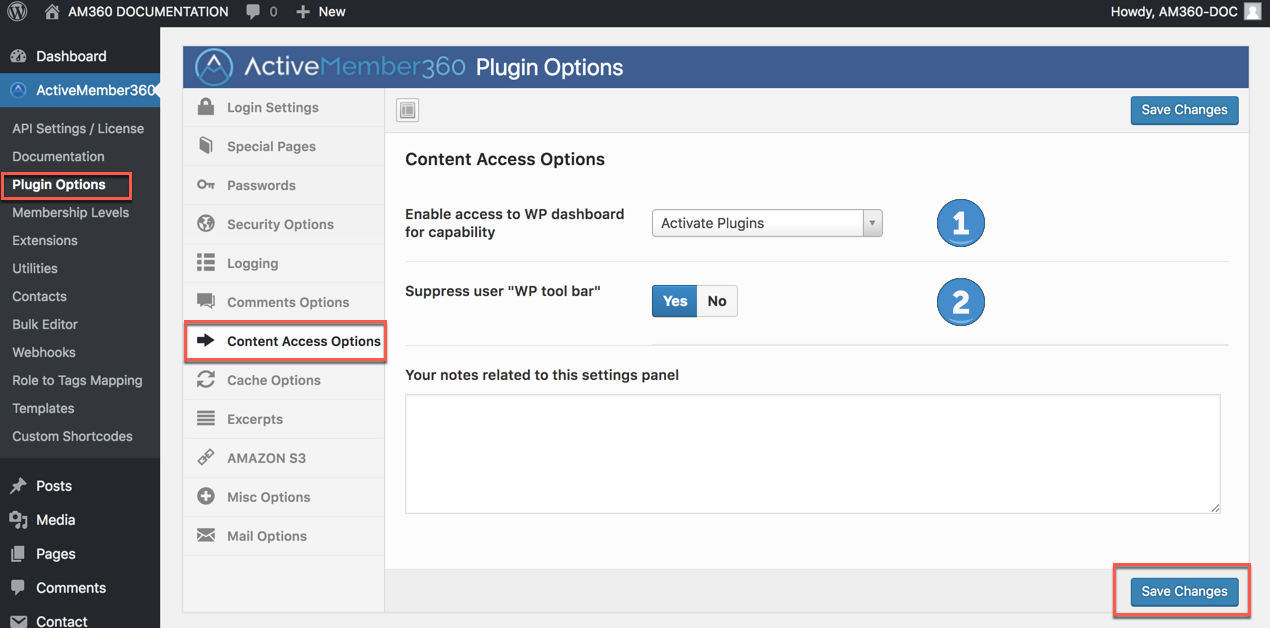The width and height of the screenshot is (1270, 628).
Task: Click the plus icon next to New
Action: point(303,12)
